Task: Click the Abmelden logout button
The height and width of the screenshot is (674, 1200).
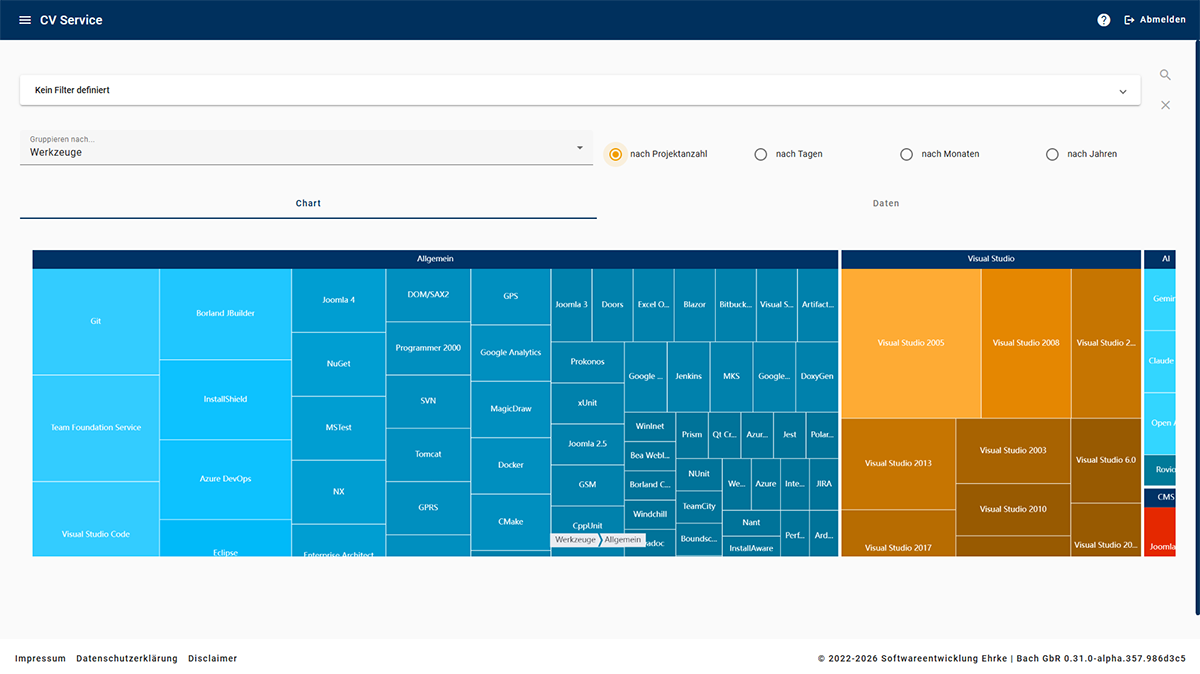Action: point(1155,20)
